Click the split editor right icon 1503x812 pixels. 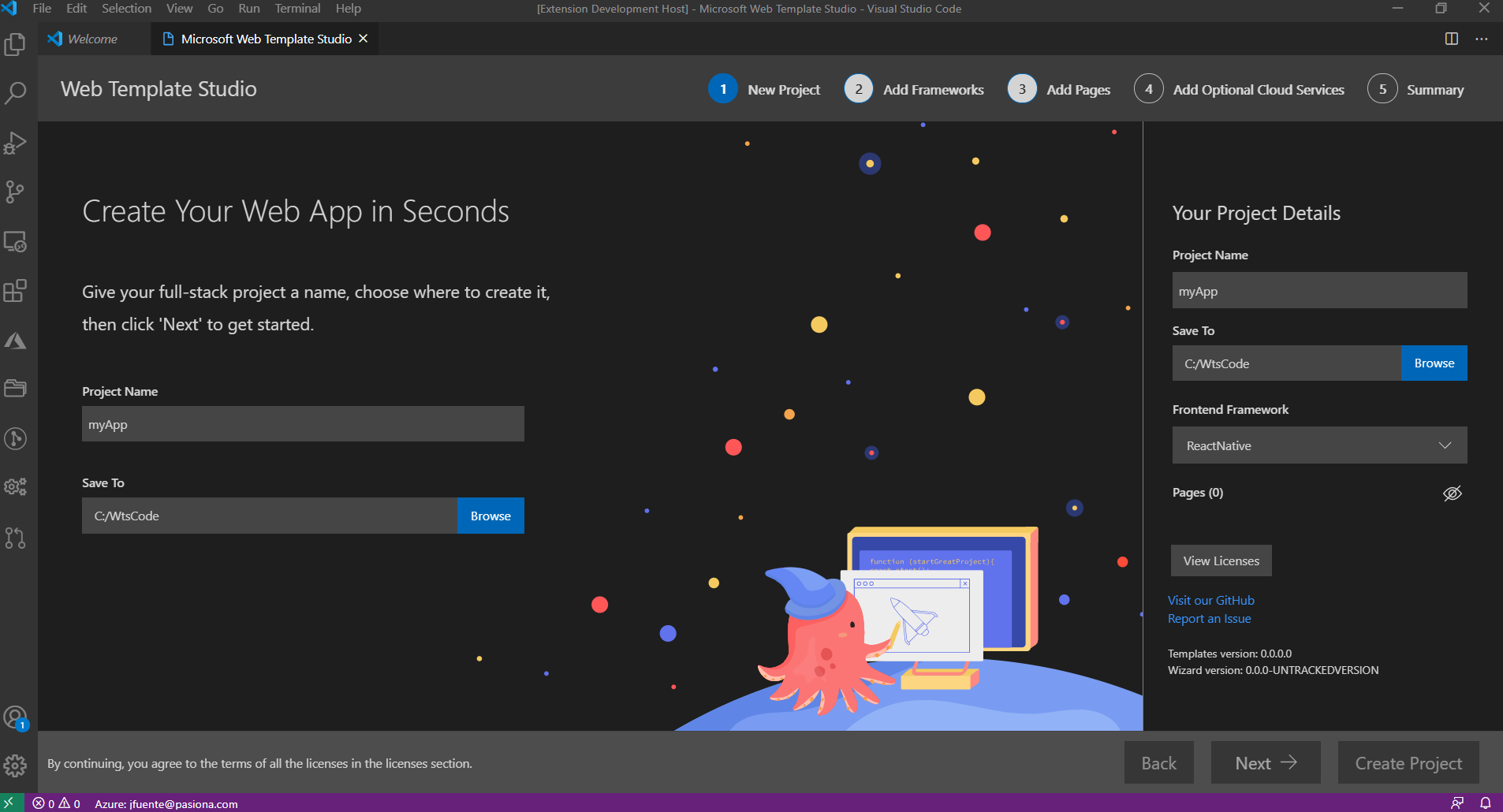pyautogui.click(x=1451, y=39)
